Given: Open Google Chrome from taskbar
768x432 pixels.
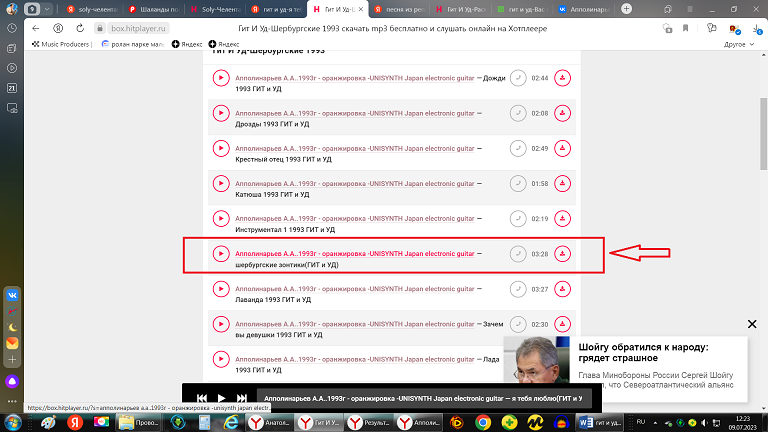Looking at the screenshot, I should coord(483,422).
